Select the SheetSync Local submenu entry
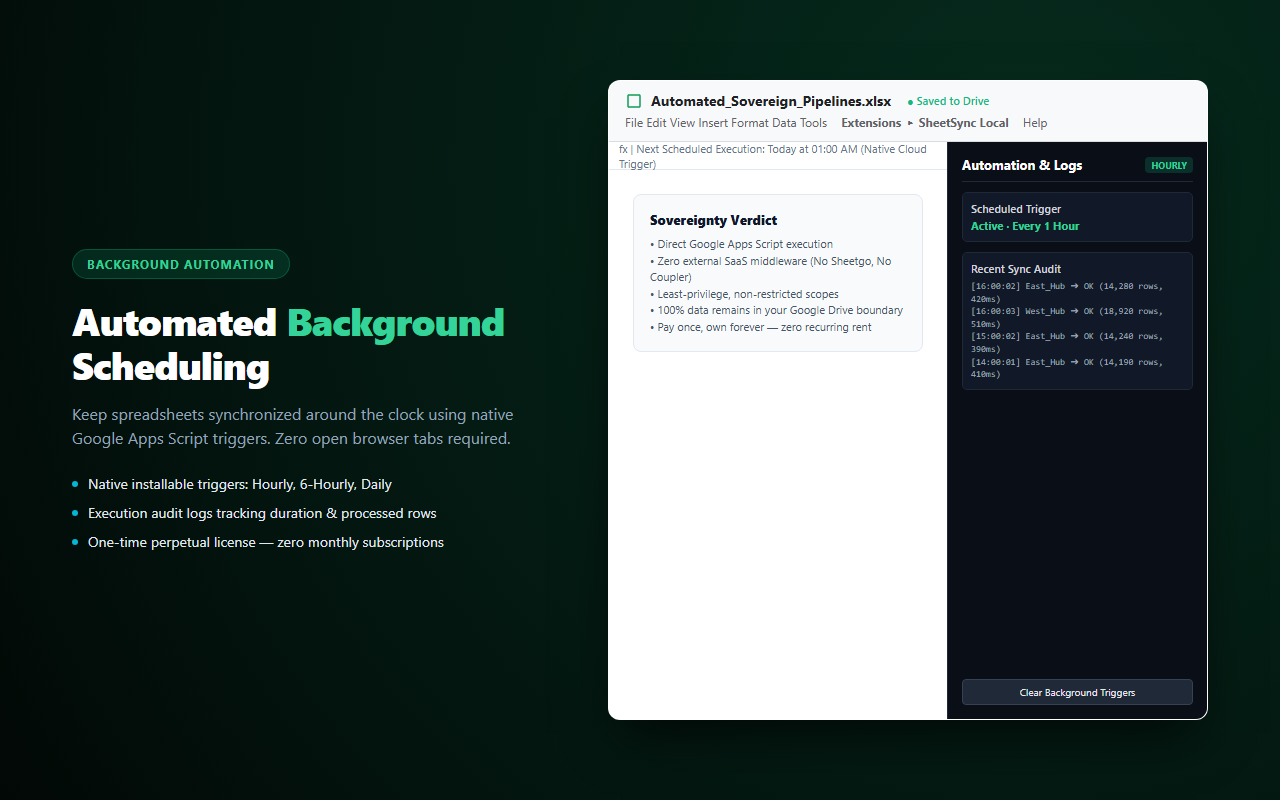The width and height of the screenshot is (1280, 800). tap(963, 123)
